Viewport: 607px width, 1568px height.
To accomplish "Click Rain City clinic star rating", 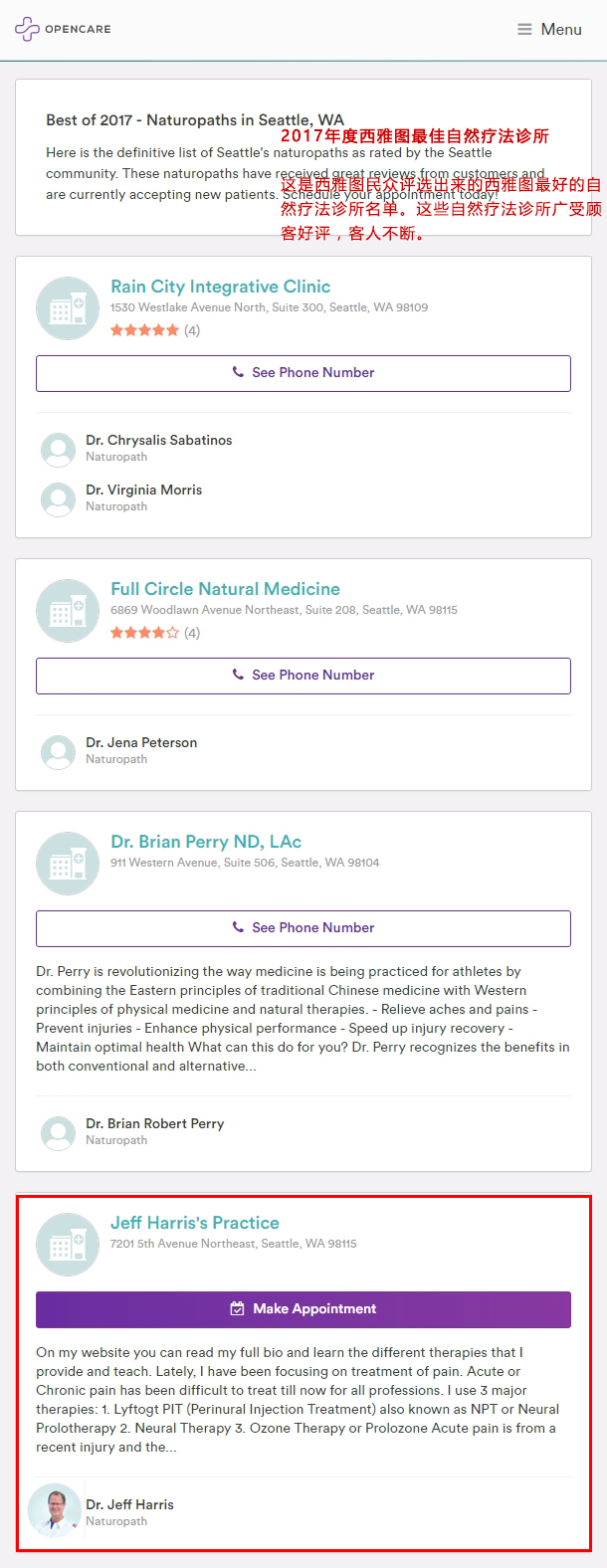I will [x=145, y=330].
